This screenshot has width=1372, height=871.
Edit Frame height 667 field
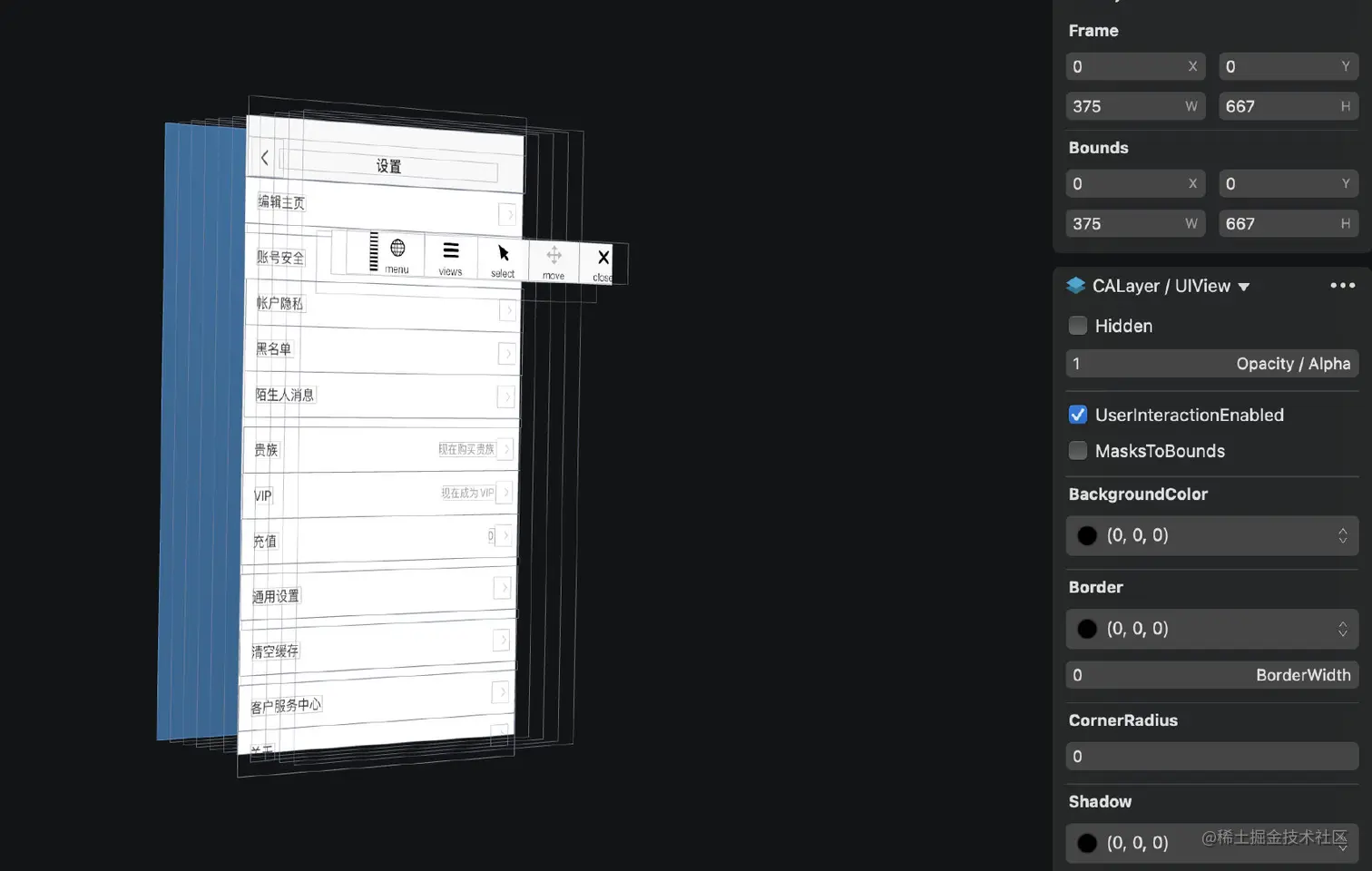(x=1289, y=106)
